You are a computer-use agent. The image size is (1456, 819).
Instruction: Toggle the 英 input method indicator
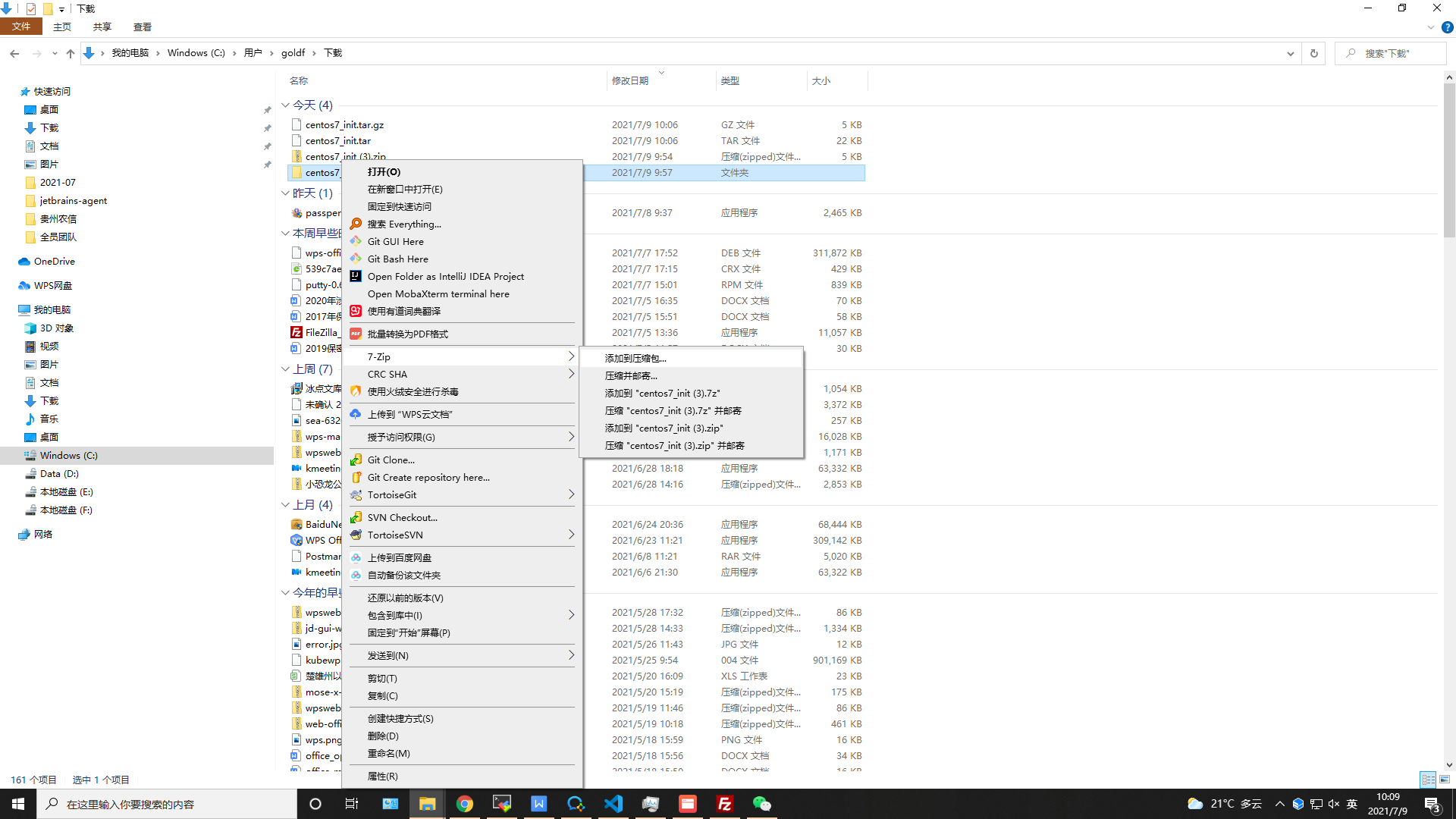pyautogui.click(x=1352, y=804)
